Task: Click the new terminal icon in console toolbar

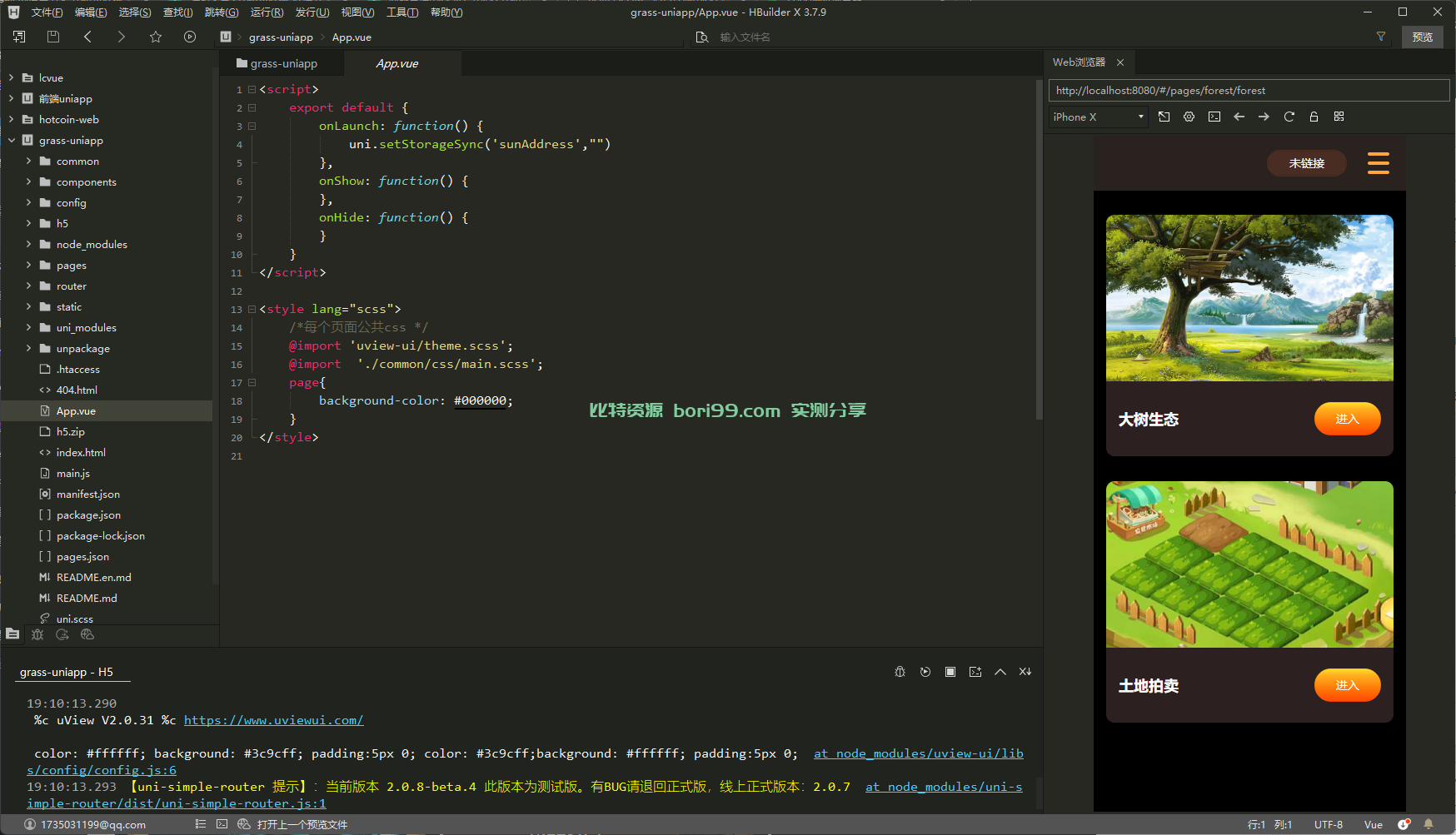Action: tap(975, 672)
